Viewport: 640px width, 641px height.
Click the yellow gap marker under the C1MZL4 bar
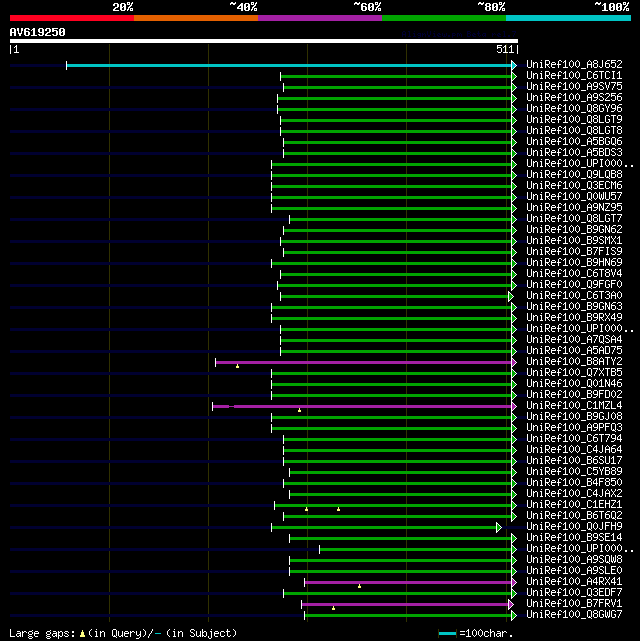coord(300,410)
